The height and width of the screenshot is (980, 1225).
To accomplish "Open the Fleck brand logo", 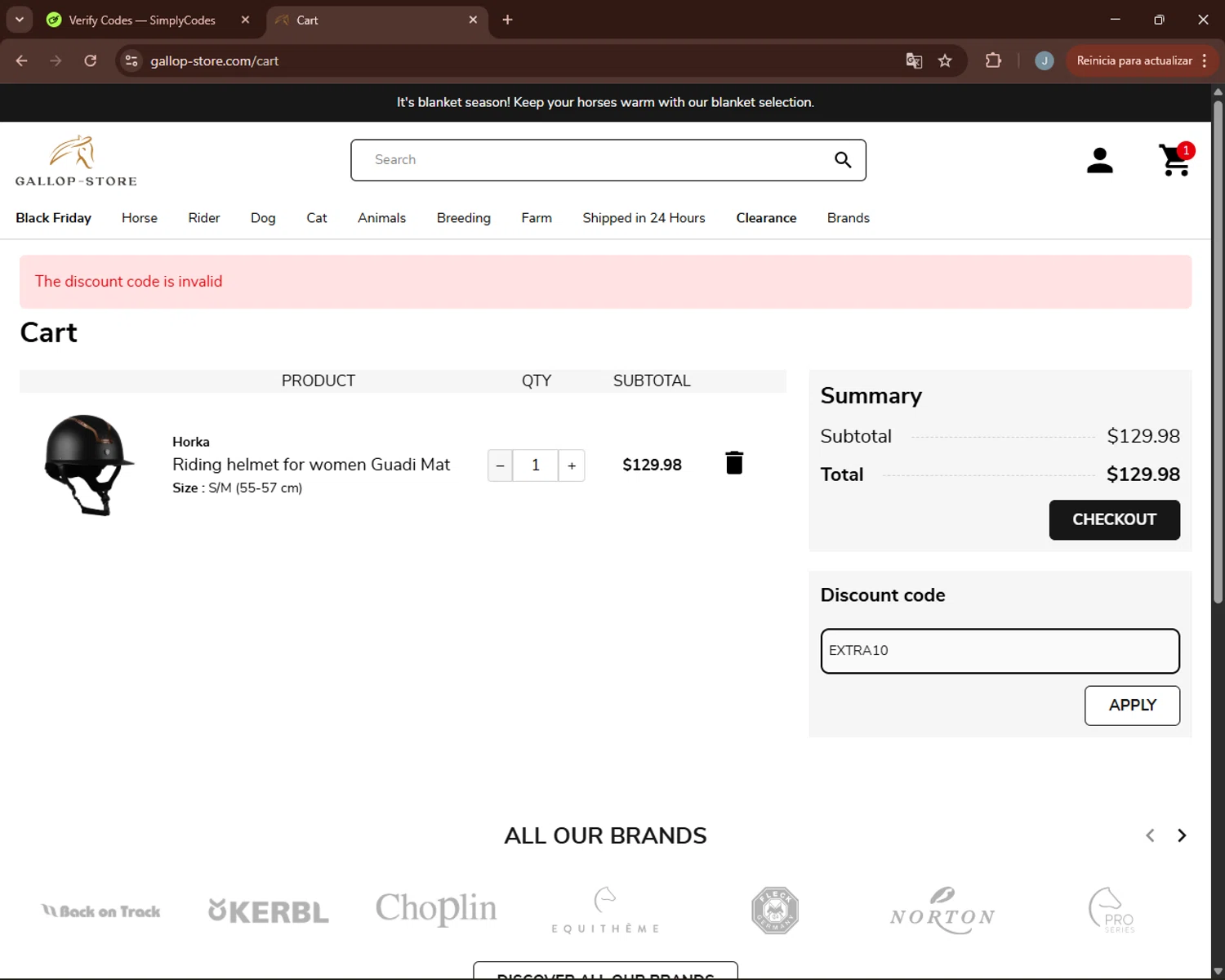I will (x=774, y=910).
